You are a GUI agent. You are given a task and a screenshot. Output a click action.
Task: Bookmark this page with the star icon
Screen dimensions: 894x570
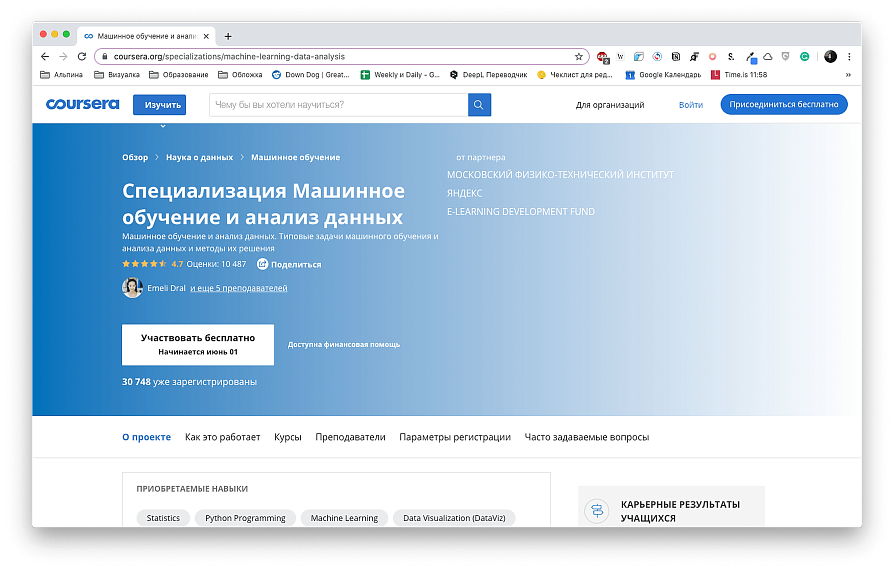pos(579,56)
